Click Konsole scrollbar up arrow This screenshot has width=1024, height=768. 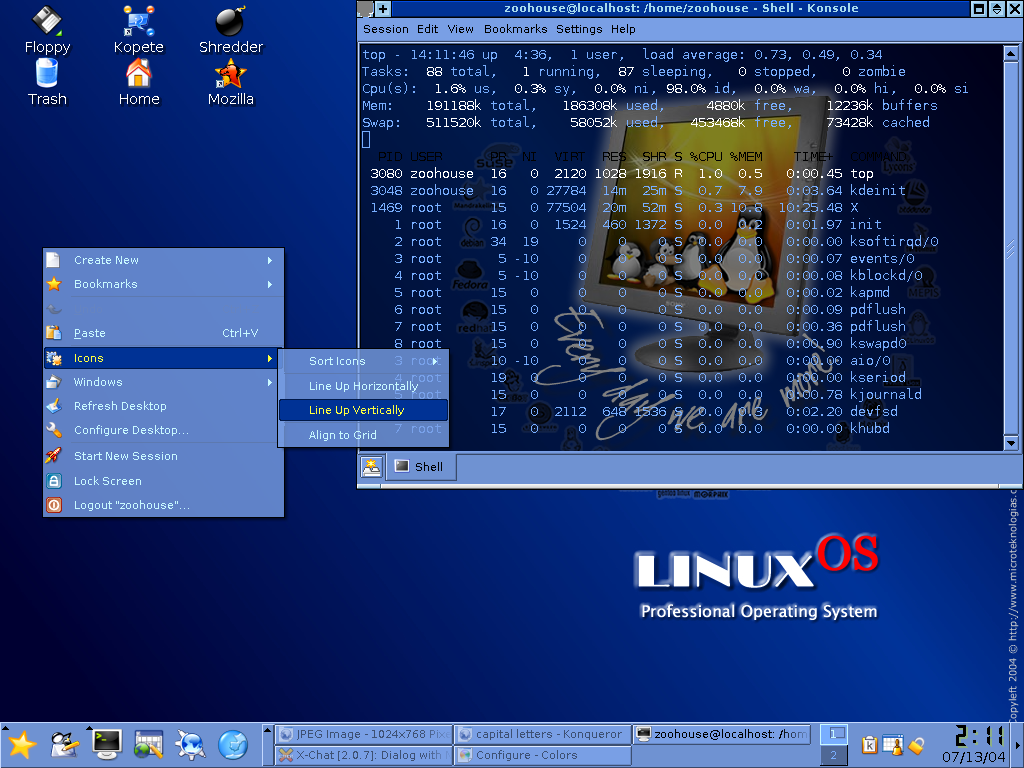[x=1010, y=54]
